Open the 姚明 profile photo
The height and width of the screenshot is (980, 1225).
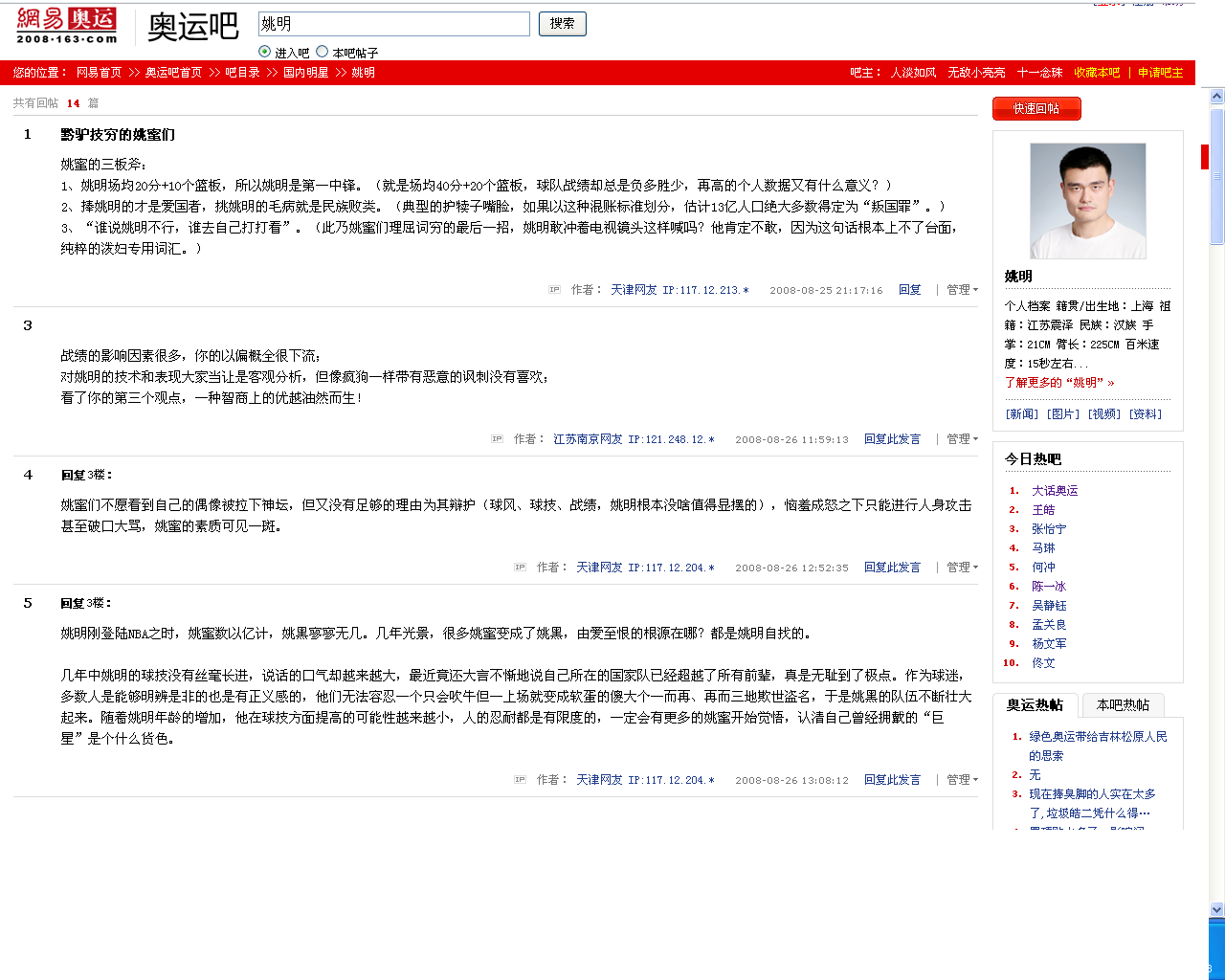pyautogui.click(x=1087, y=201)
